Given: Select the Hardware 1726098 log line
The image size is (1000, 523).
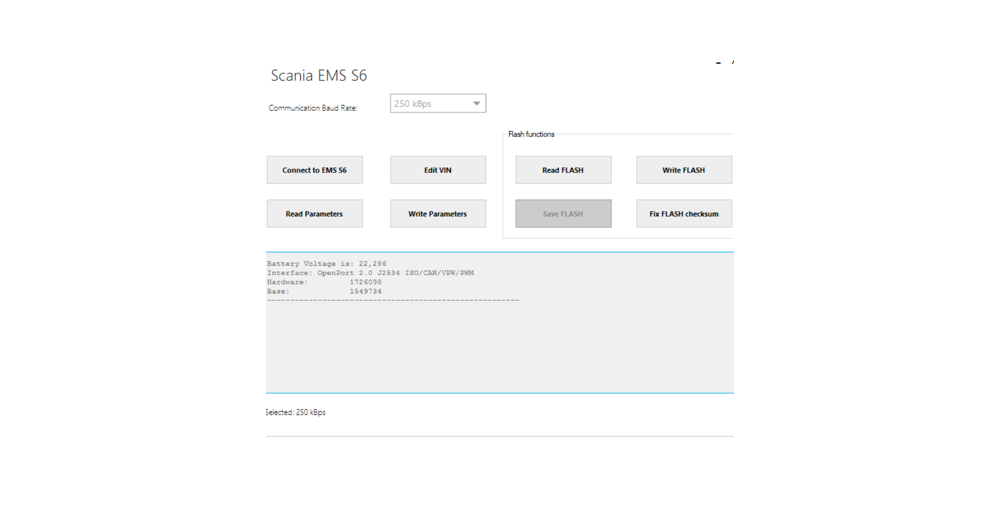Looking at the screenshot, I should coord(324,282).
